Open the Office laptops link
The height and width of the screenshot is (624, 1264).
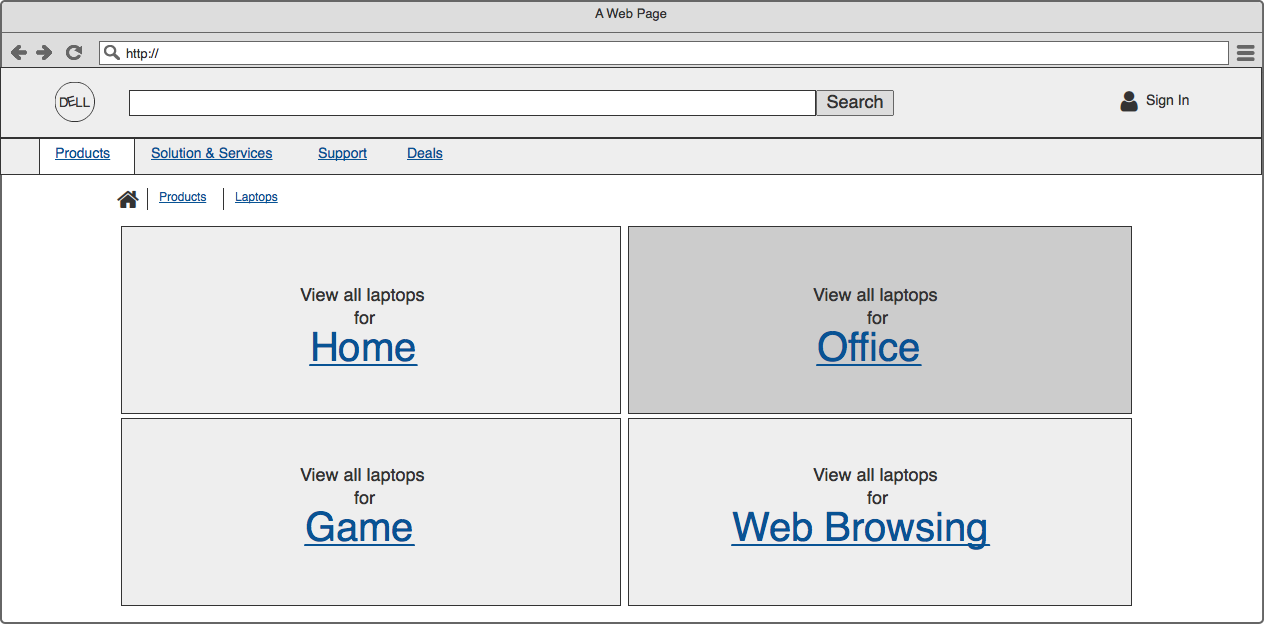(x=868, y=348)
